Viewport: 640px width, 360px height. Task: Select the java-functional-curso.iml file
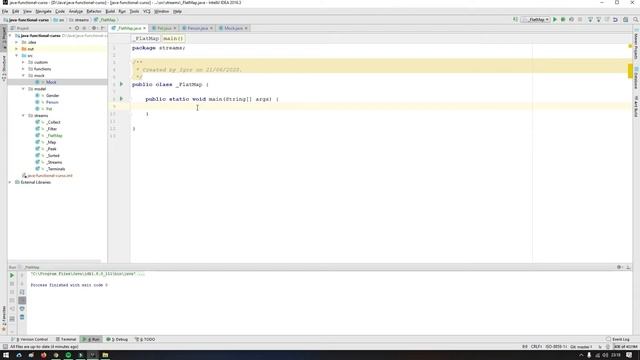pos(50,176)
